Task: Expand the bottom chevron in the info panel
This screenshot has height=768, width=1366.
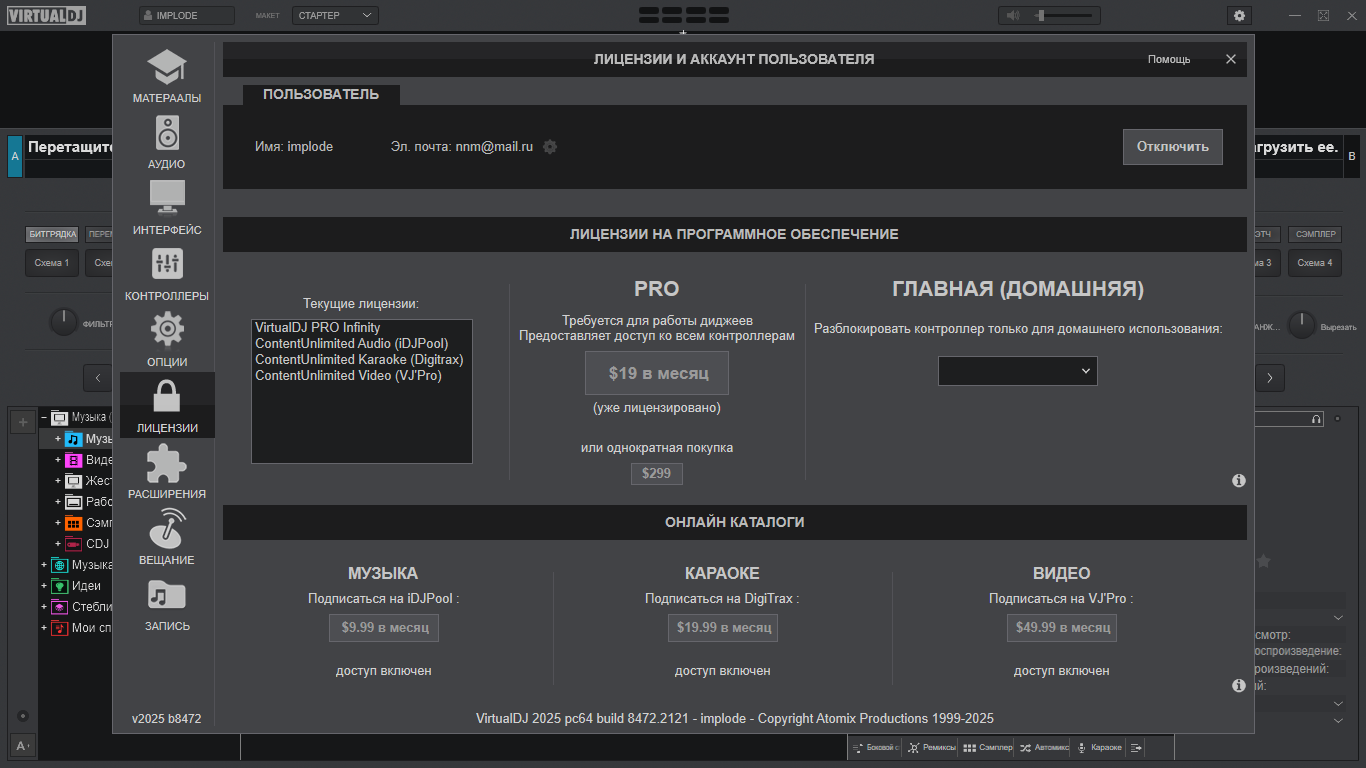Action: click(x=1339, y=720)
